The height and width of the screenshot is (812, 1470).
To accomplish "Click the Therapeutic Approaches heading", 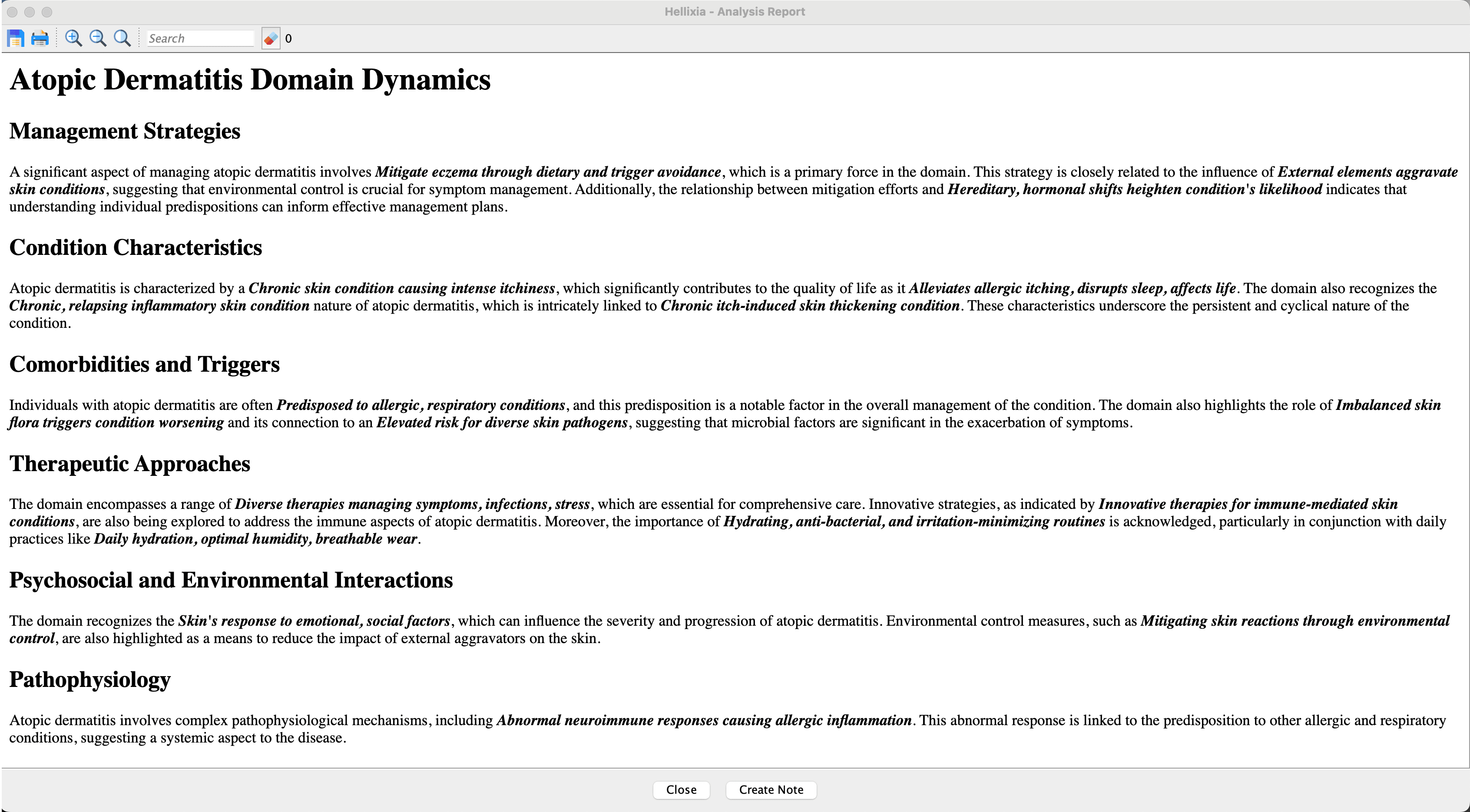I will 129,463.
